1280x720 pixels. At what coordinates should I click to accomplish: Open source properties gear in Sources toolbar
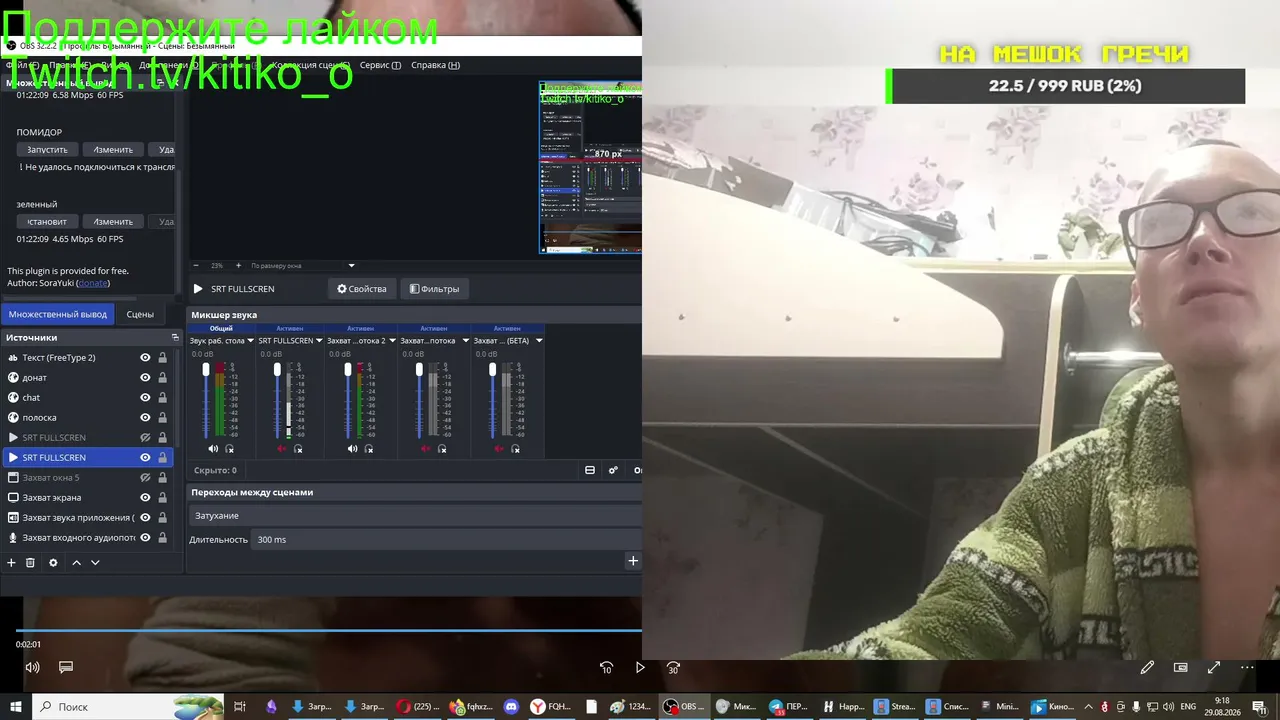coord(53,563)
